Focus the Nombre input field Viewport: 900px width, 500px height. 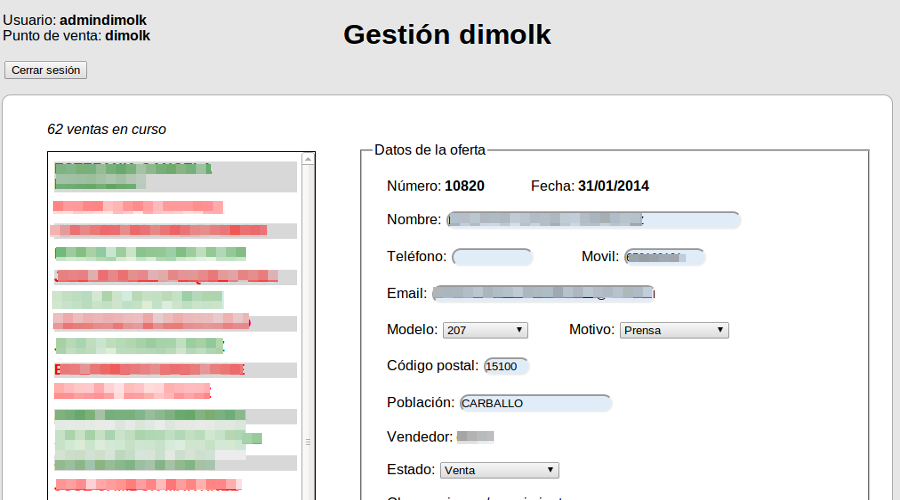pos(593,220)
